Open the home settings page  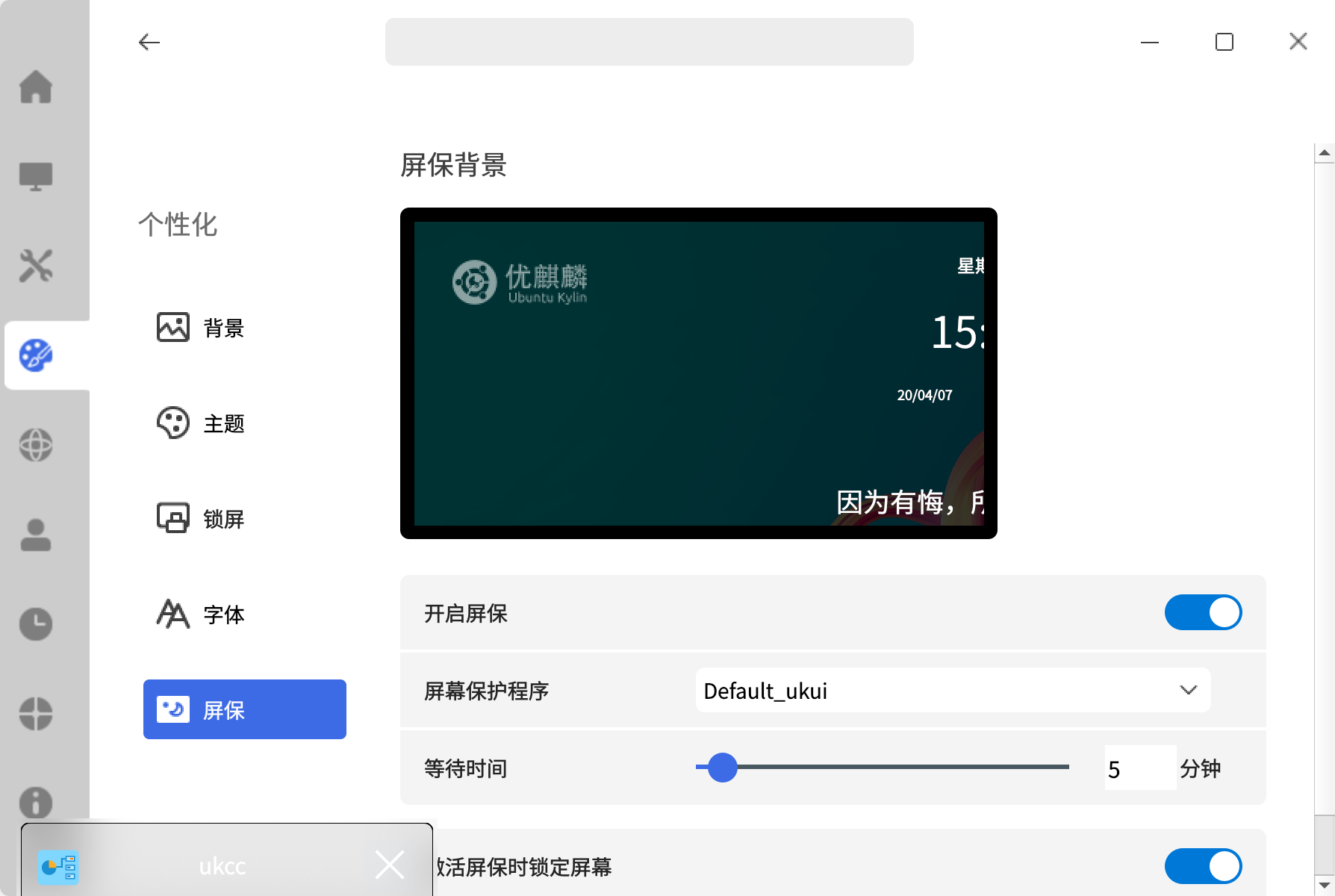(37, 87)
